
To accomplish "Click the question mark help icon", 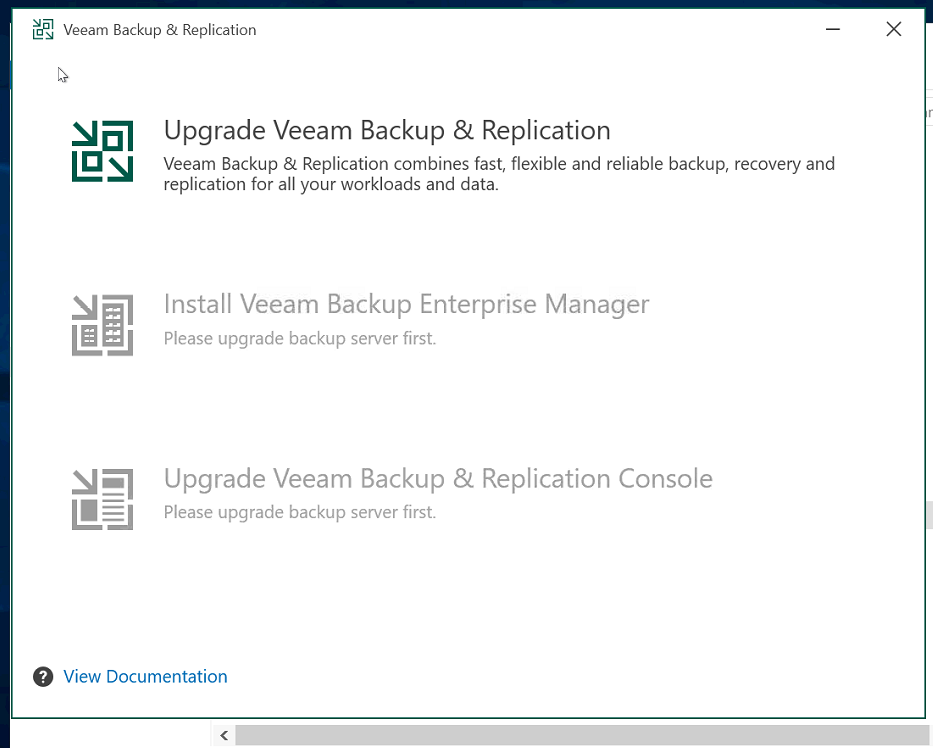I will pyautogui.click(x=43, y=677).
